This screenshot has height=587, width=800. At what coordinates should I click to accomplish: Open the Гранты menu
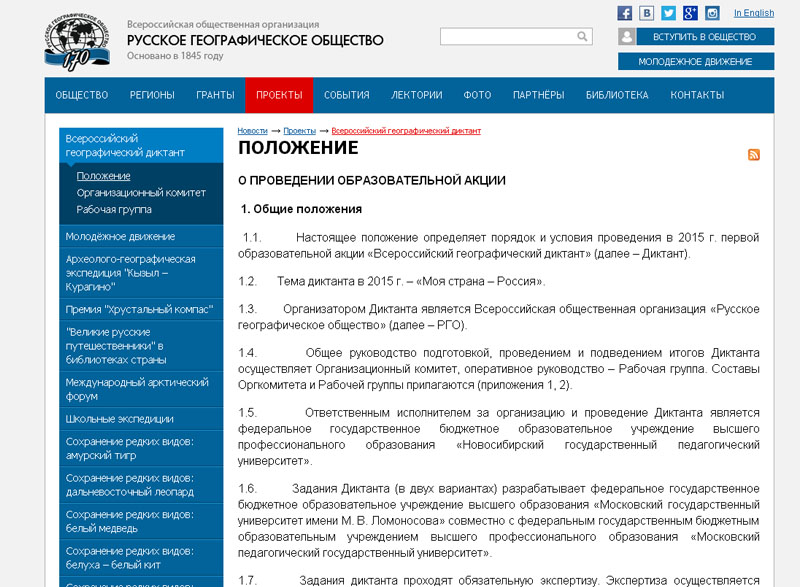click(215, 95)
